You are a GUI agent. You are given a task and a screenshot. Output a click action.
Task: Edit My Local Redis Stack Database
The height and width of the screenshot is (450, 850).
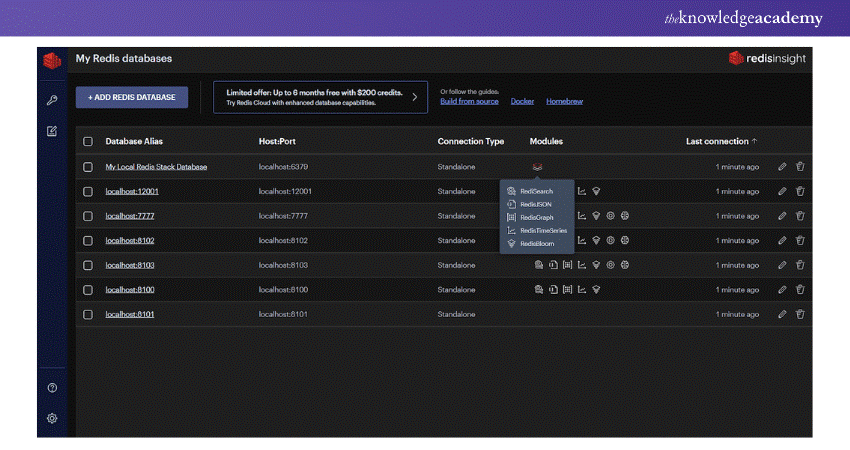[x=782, y=167]
